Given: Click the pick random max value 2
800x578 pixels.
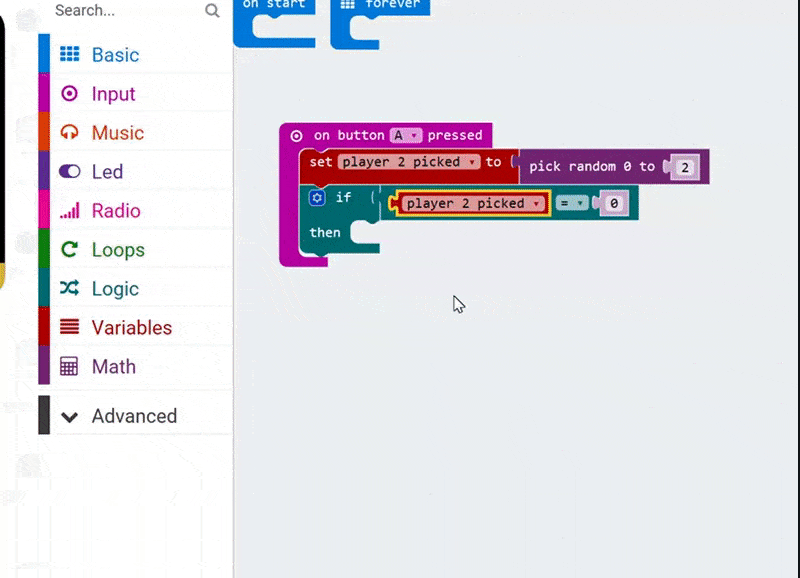Looking at the screenshot, I should click(x=685, y=167).
